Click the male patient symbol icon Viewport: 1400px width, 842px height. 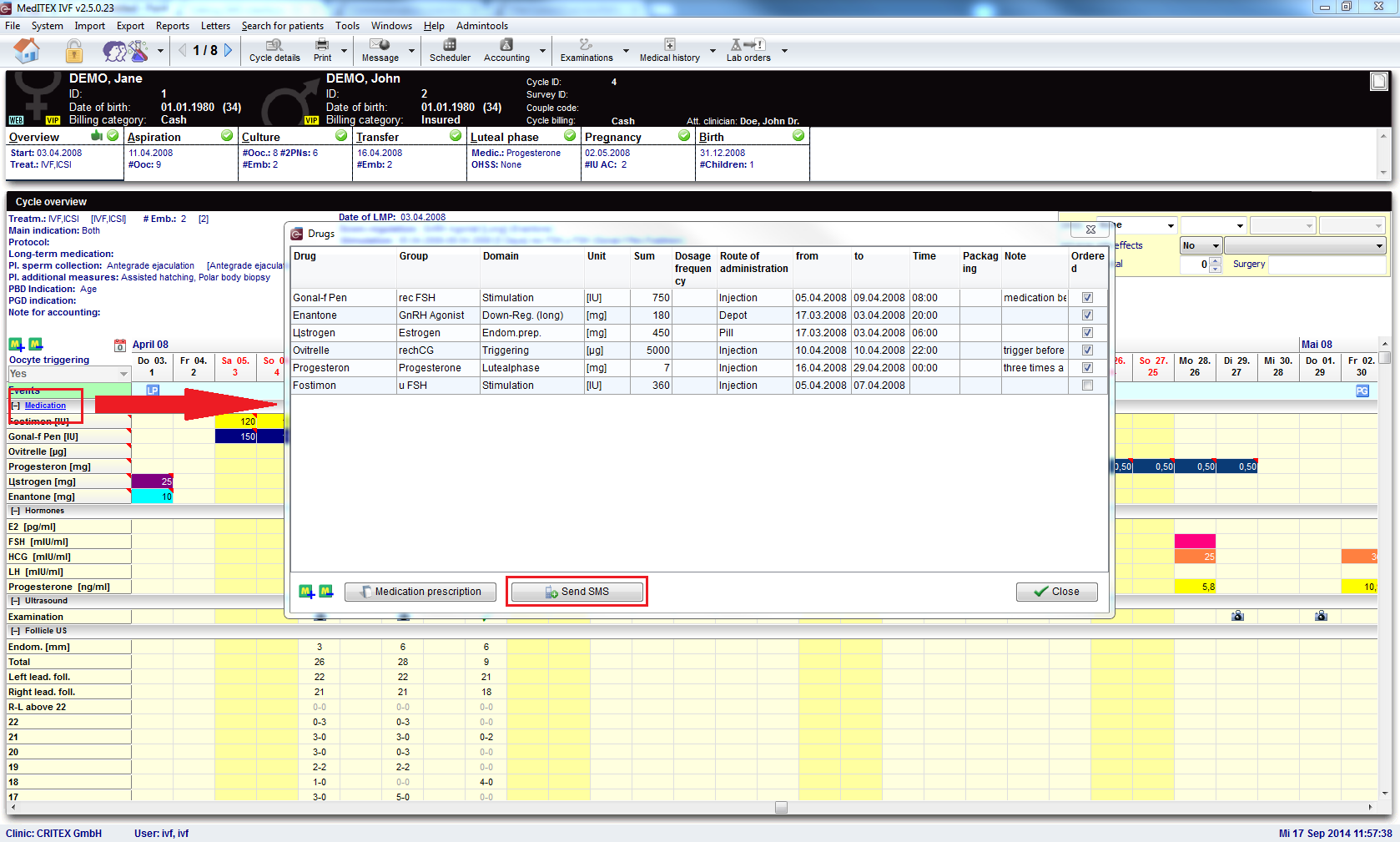289,101
